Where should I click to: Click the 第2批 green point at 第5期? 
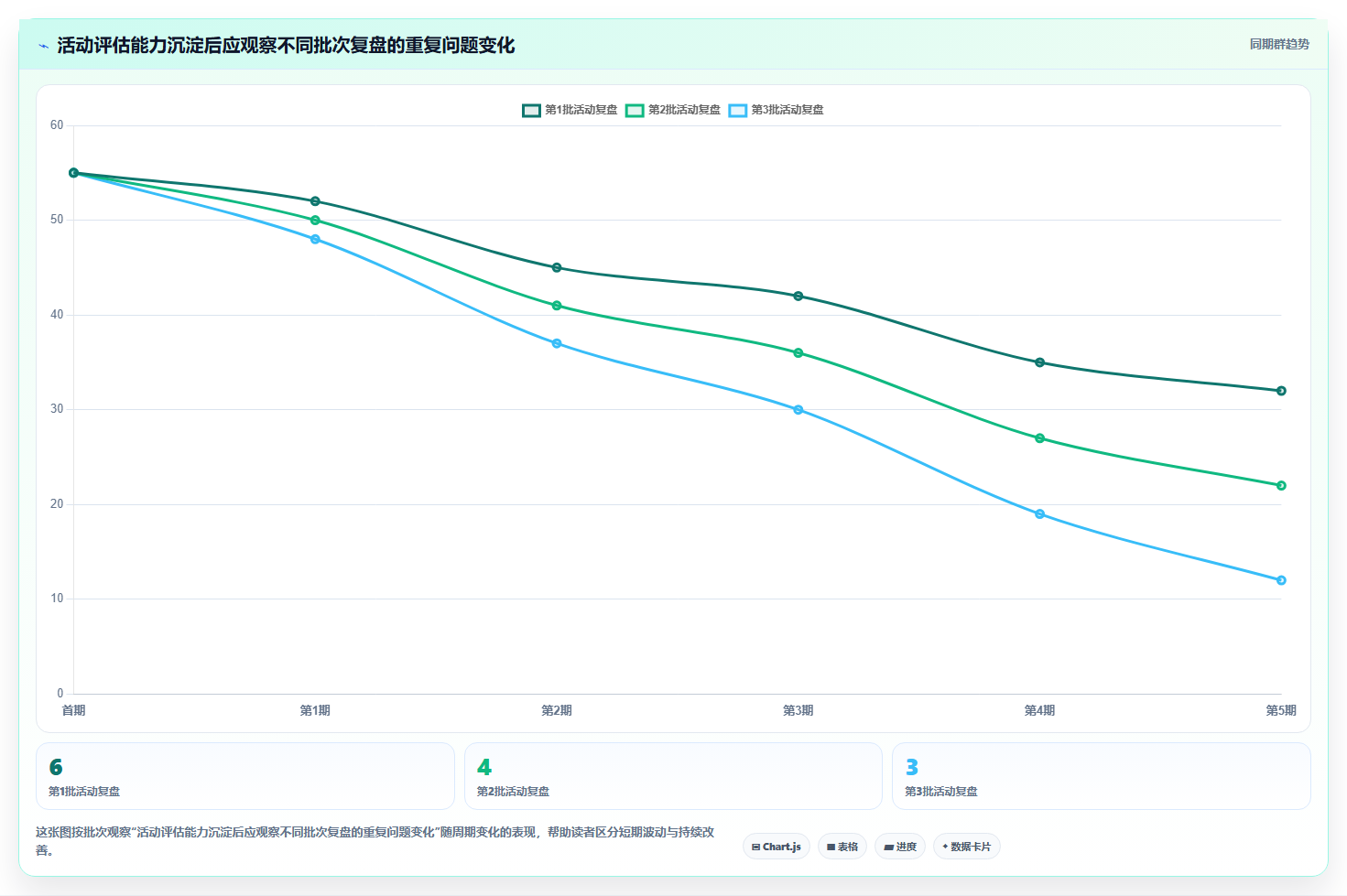click(1281, 486)
